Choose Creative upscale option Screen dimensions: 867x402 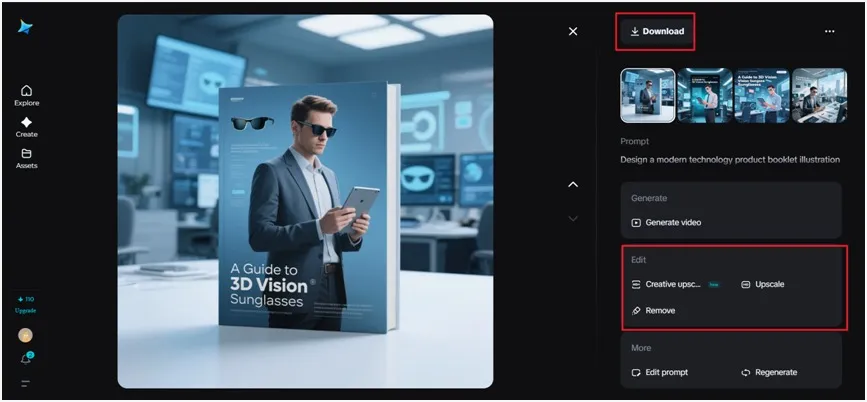(672, 284)
